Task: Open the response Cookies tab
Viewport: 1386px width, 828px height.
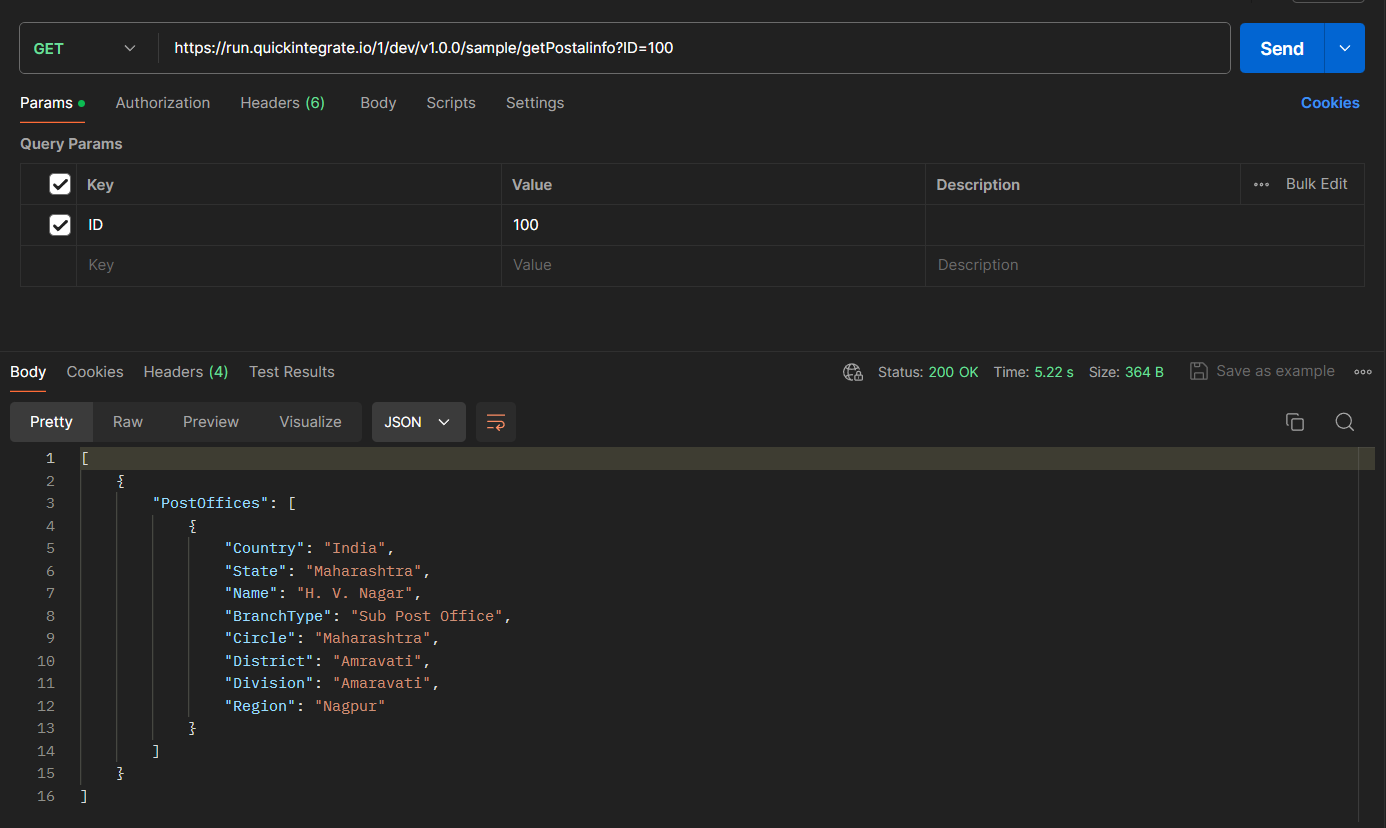Action: [95, 372]
